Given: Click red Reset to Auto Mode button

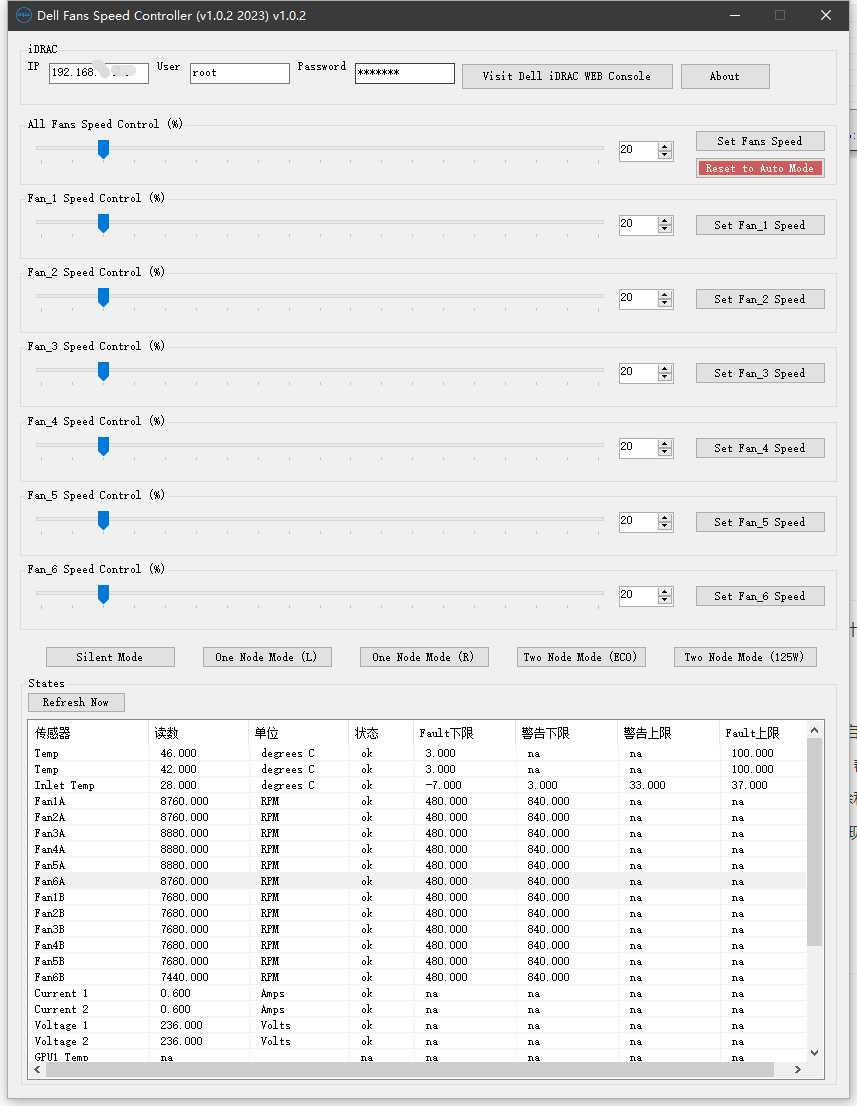Looking at the screenshot, I should (x=760, y=168).
